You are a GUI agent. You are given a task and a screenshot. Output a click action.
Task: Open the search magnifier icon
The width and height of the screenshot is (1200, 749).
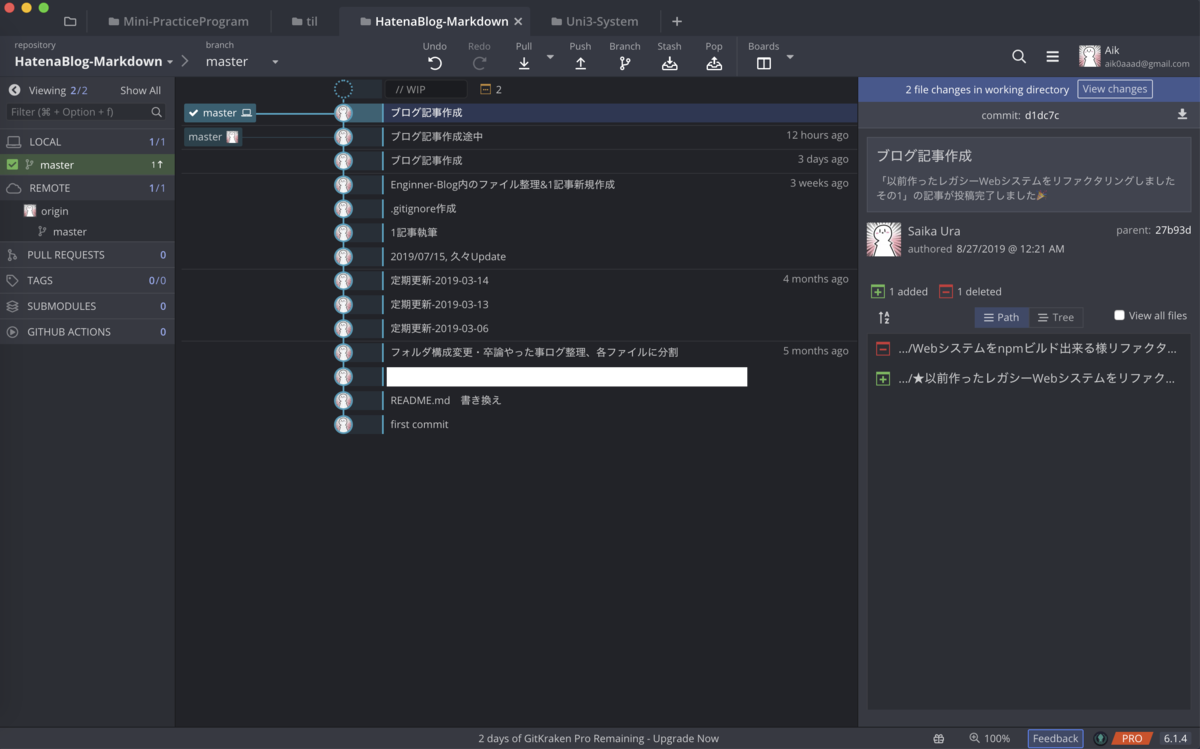click(x=1018, y=56)
